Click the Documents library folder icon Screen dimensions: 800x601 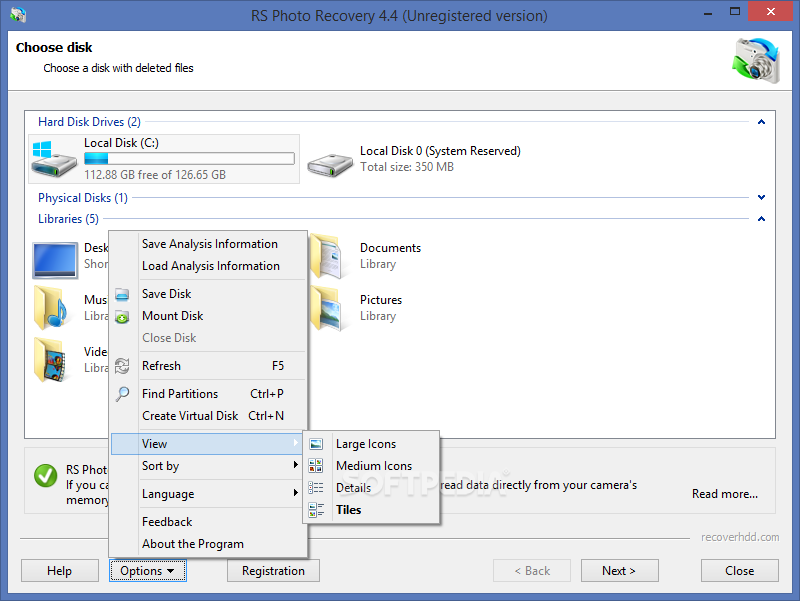[326, 255]
